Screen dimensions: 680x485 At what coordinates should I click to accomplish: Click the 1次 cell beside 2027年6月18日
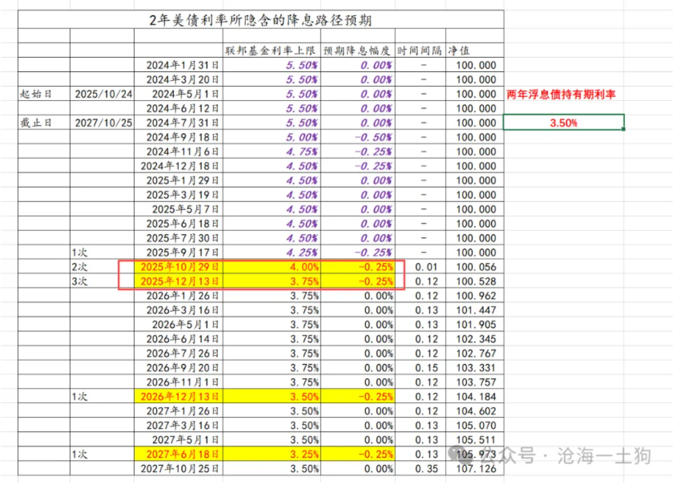pyautogui.click(x=102, y=454)
